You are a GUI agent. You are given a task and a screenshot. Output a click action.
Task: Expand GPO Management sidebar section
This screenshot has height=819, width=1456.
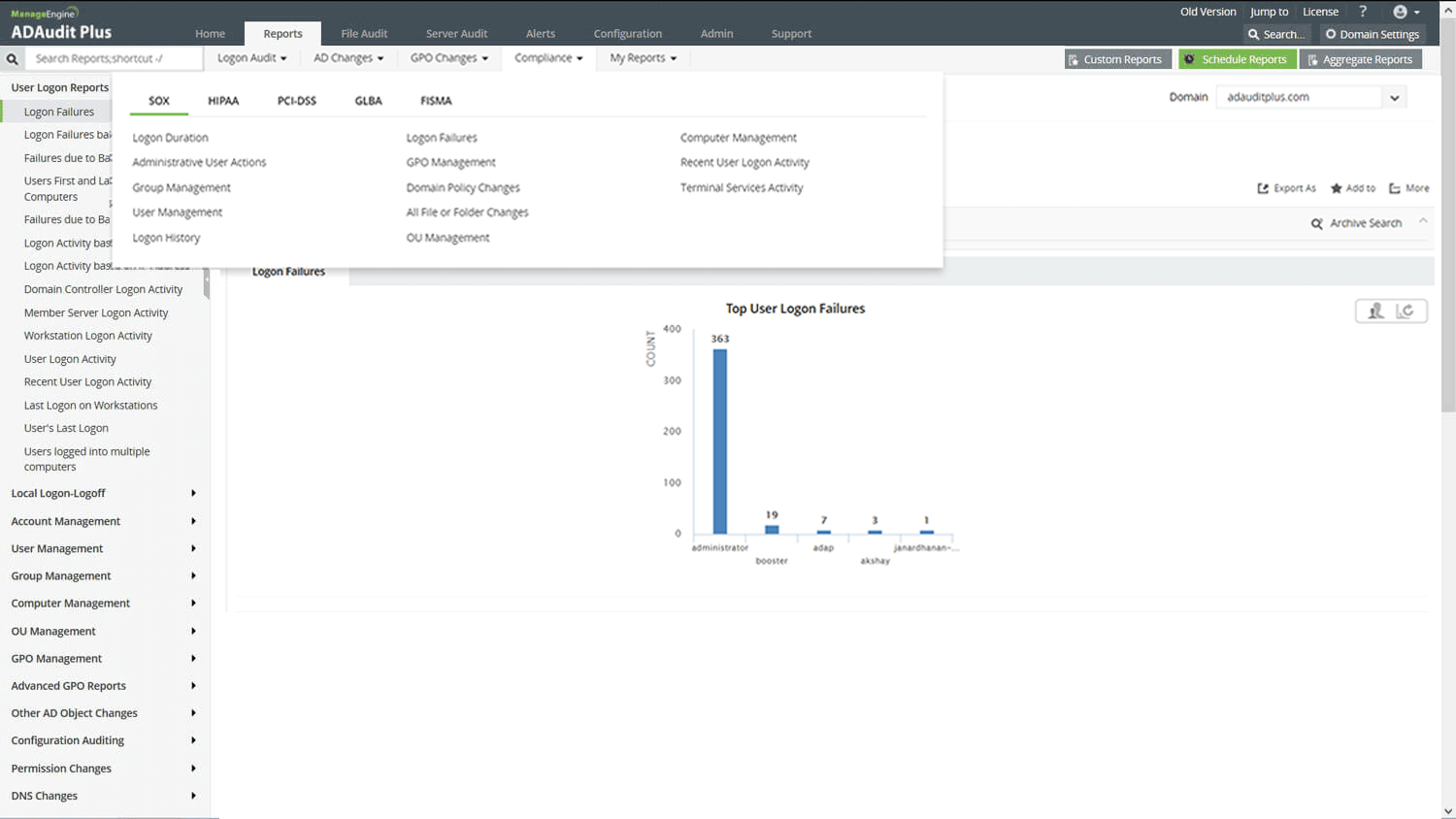[104, 658]
